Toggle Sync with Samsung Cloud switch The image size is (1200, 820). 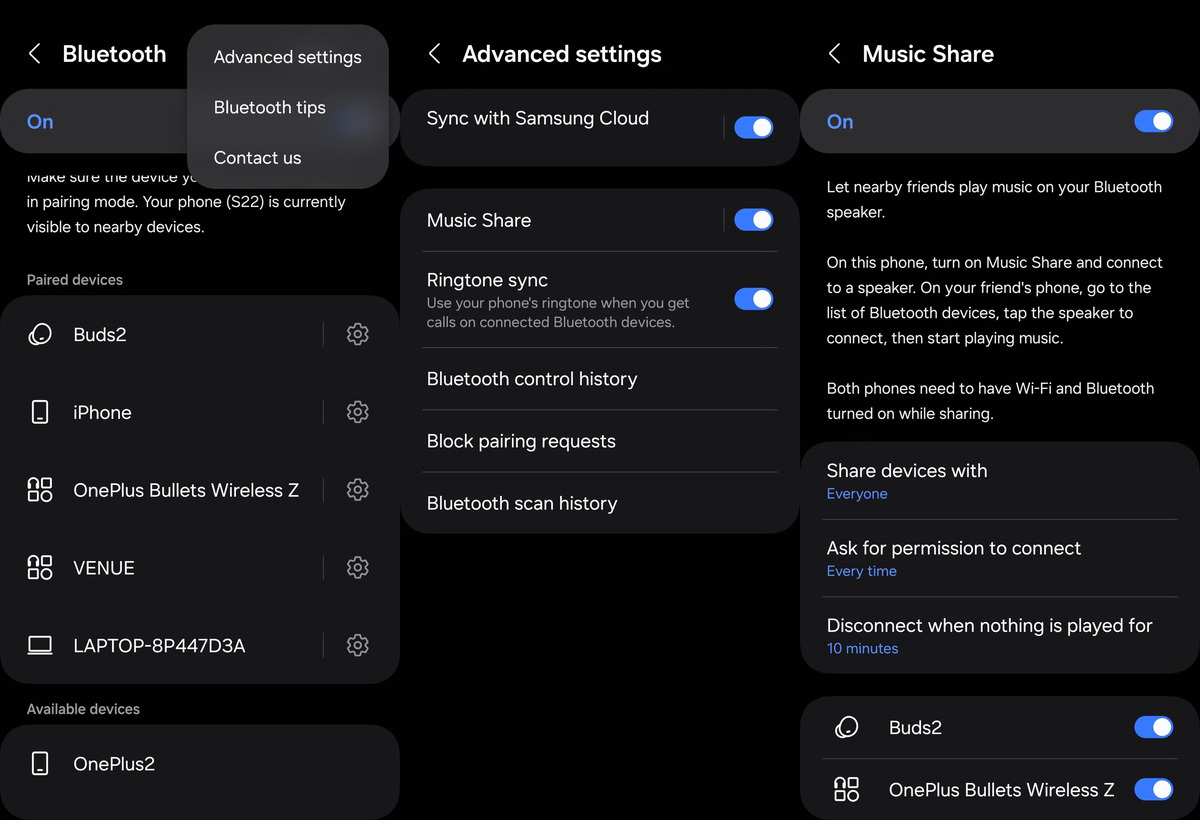[753, 127]
